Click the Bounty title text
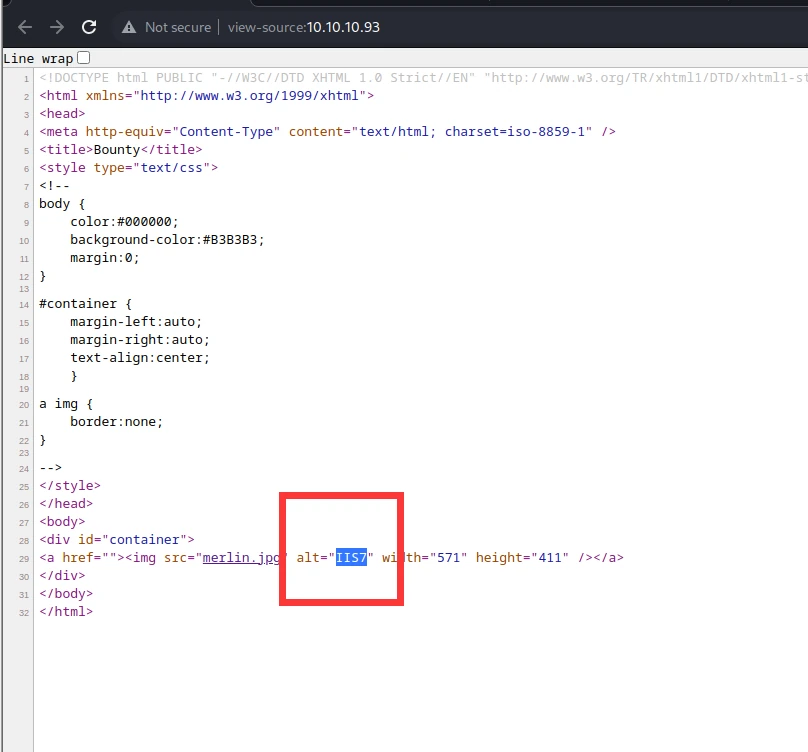The height and width of the screenshot is (752, 808). pos(117,149)
